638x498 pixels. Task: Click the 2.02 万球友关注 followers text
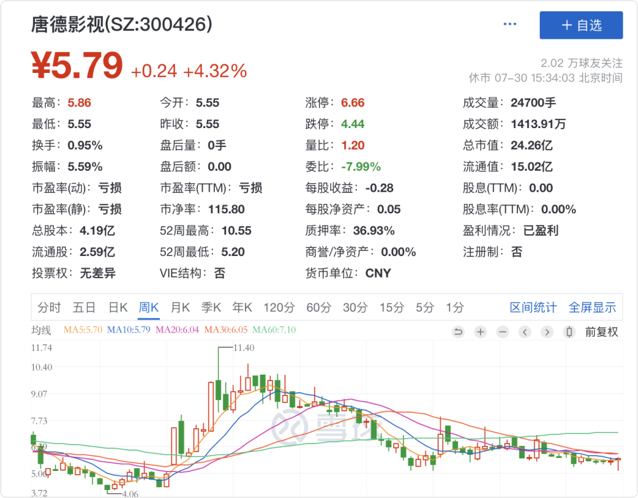click(x=581, y=63)
